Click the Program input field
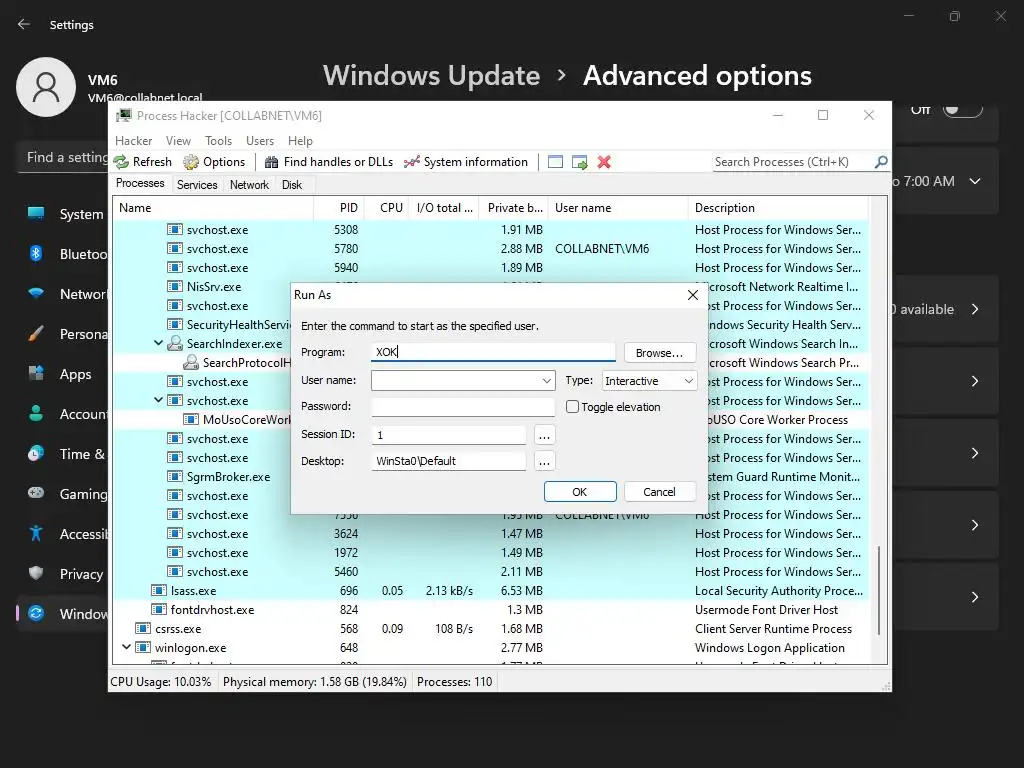 [x=493, y=352]
